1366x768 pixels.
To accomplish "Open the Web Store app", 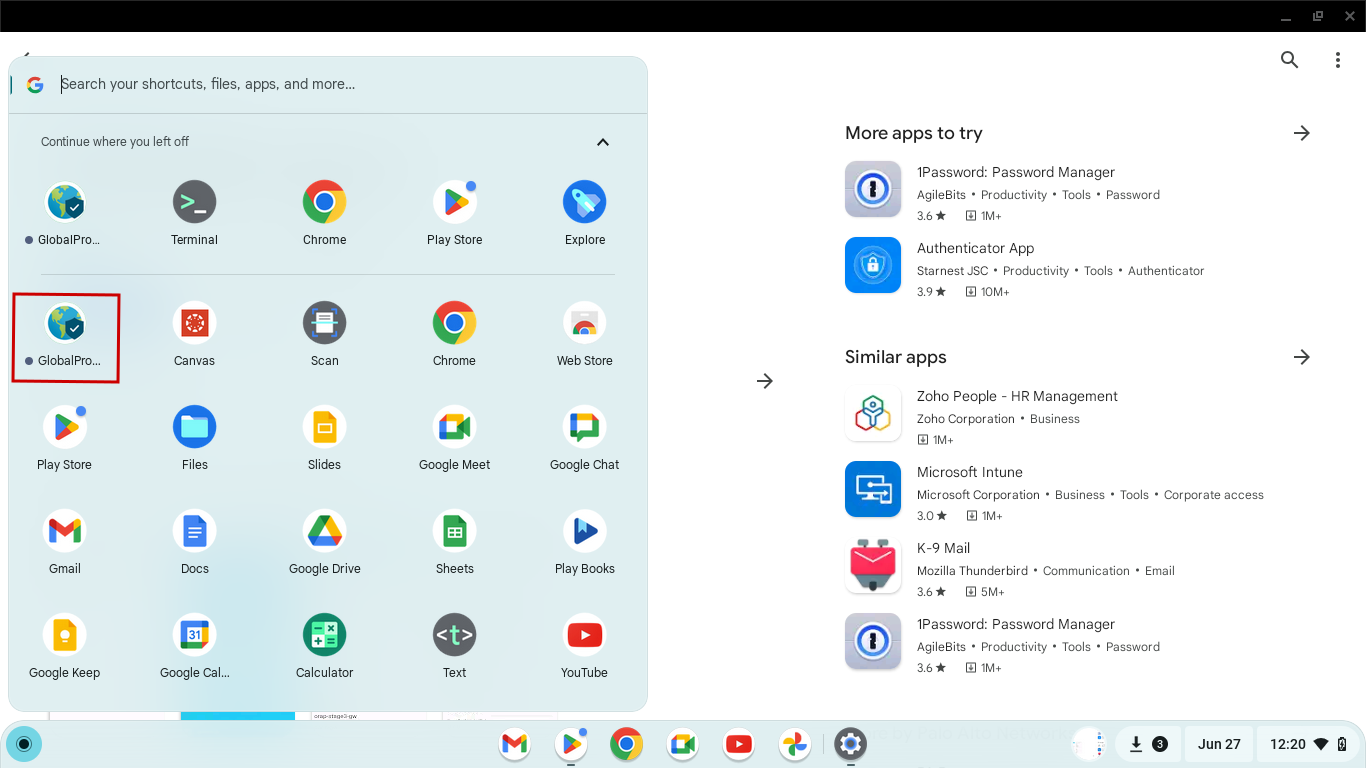I will [585, 335].
